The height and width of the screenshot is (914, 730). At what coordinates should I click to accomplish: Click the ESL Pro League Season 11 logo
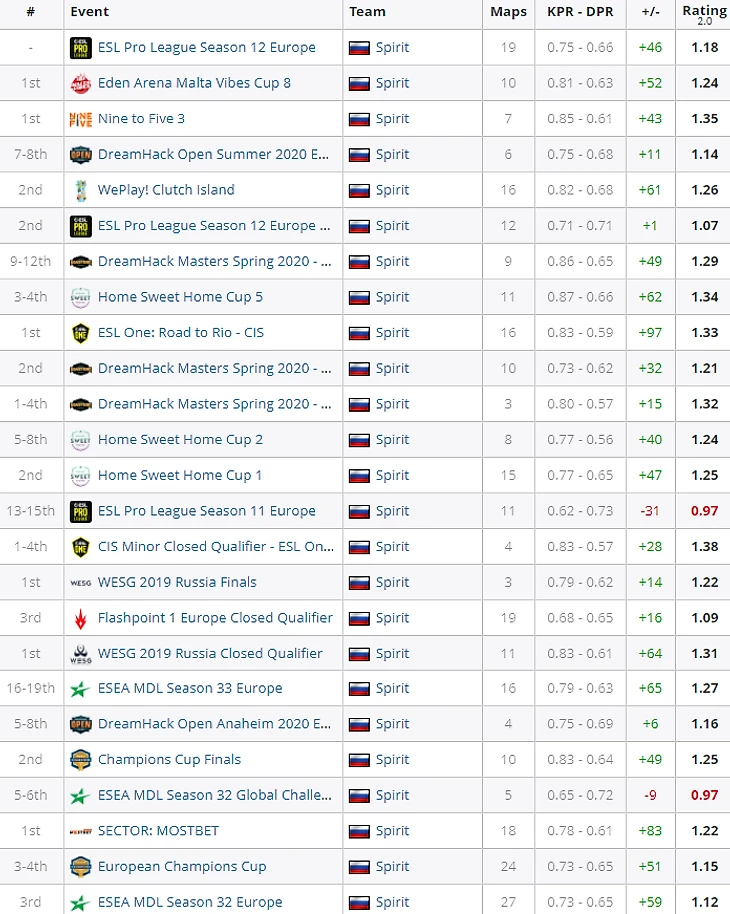80,511
